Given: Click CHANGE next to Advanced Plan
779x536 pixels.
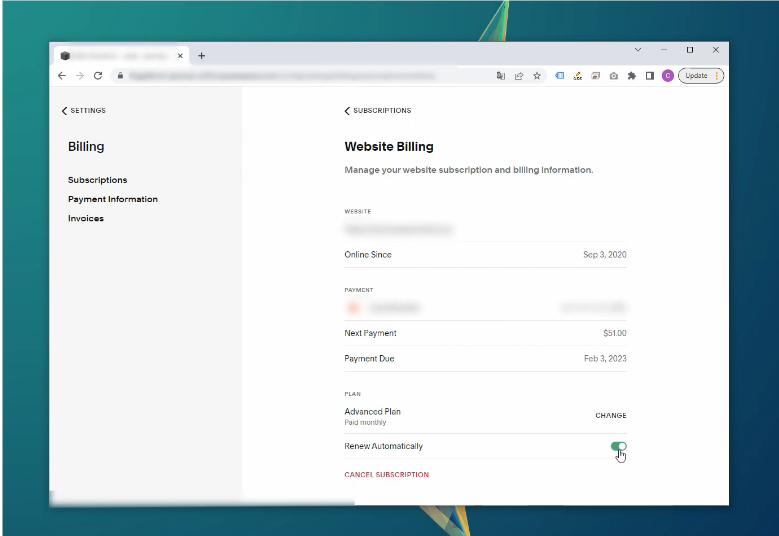Looking at the screenshot, I should [x=611, y=415].
